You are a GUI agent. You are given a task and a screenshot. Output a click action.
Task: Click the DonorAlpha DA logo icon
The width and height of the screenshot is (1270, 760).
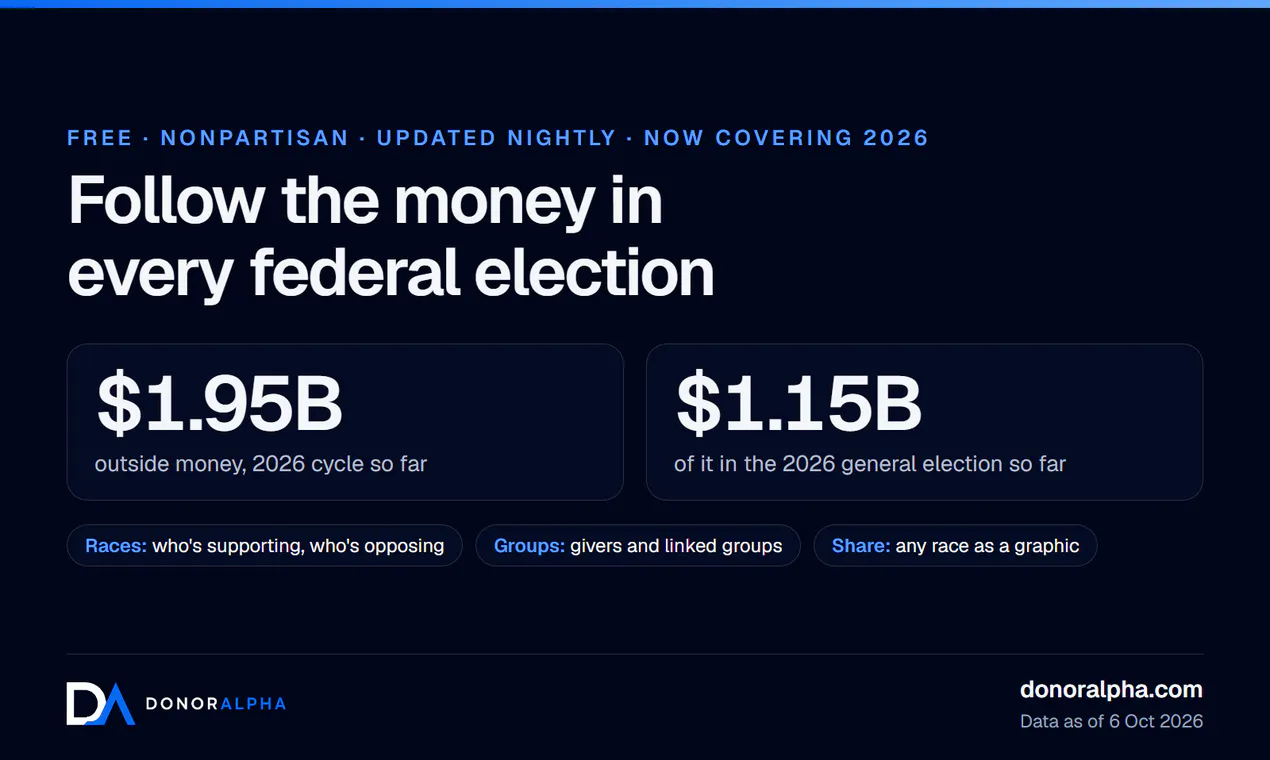click(100, 704)
